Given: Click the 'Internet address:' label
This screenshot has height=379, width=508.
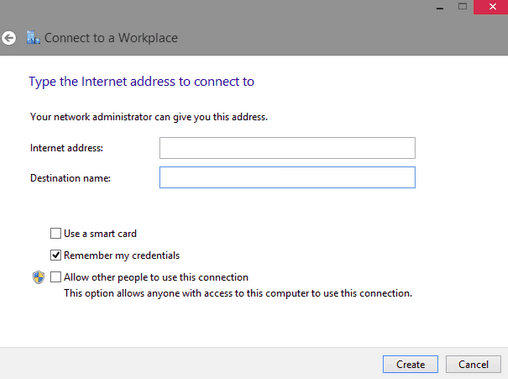Looking at the screenshot, I should pyautogui.click(x=67, y=148).
